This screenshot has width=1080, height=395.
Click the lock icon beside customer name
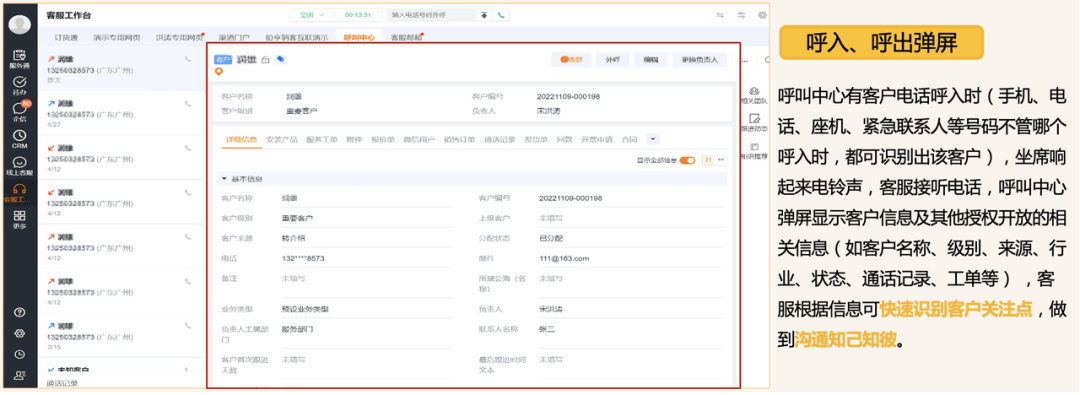pyautogui.click(x=266, y=60)
